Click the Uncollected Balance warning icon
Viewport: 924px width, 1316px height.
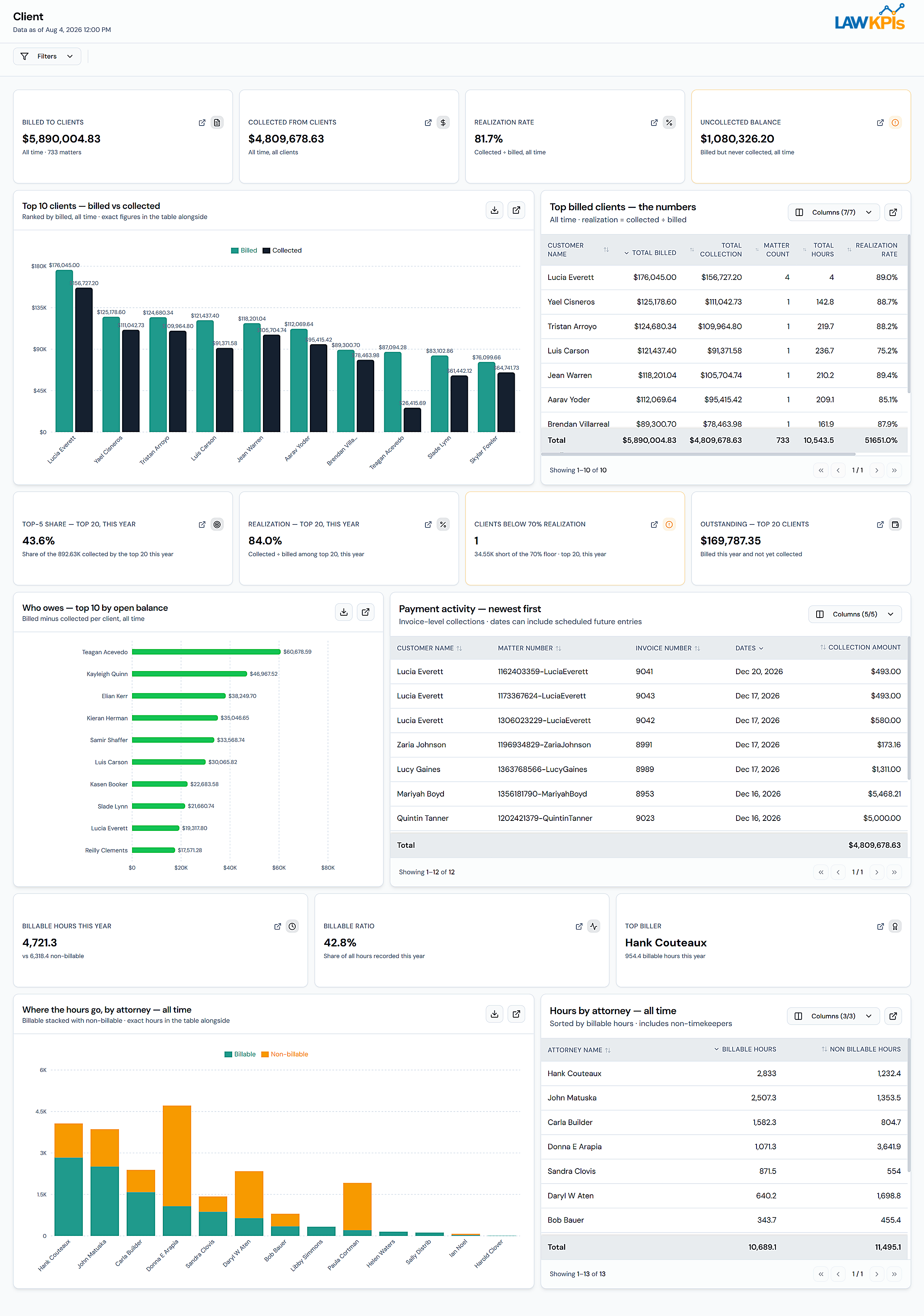(895, 123)
